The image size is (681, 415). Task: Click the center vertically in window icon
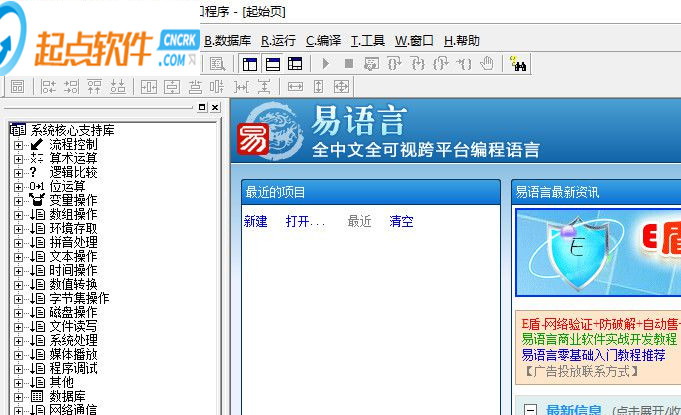point(172,87)
